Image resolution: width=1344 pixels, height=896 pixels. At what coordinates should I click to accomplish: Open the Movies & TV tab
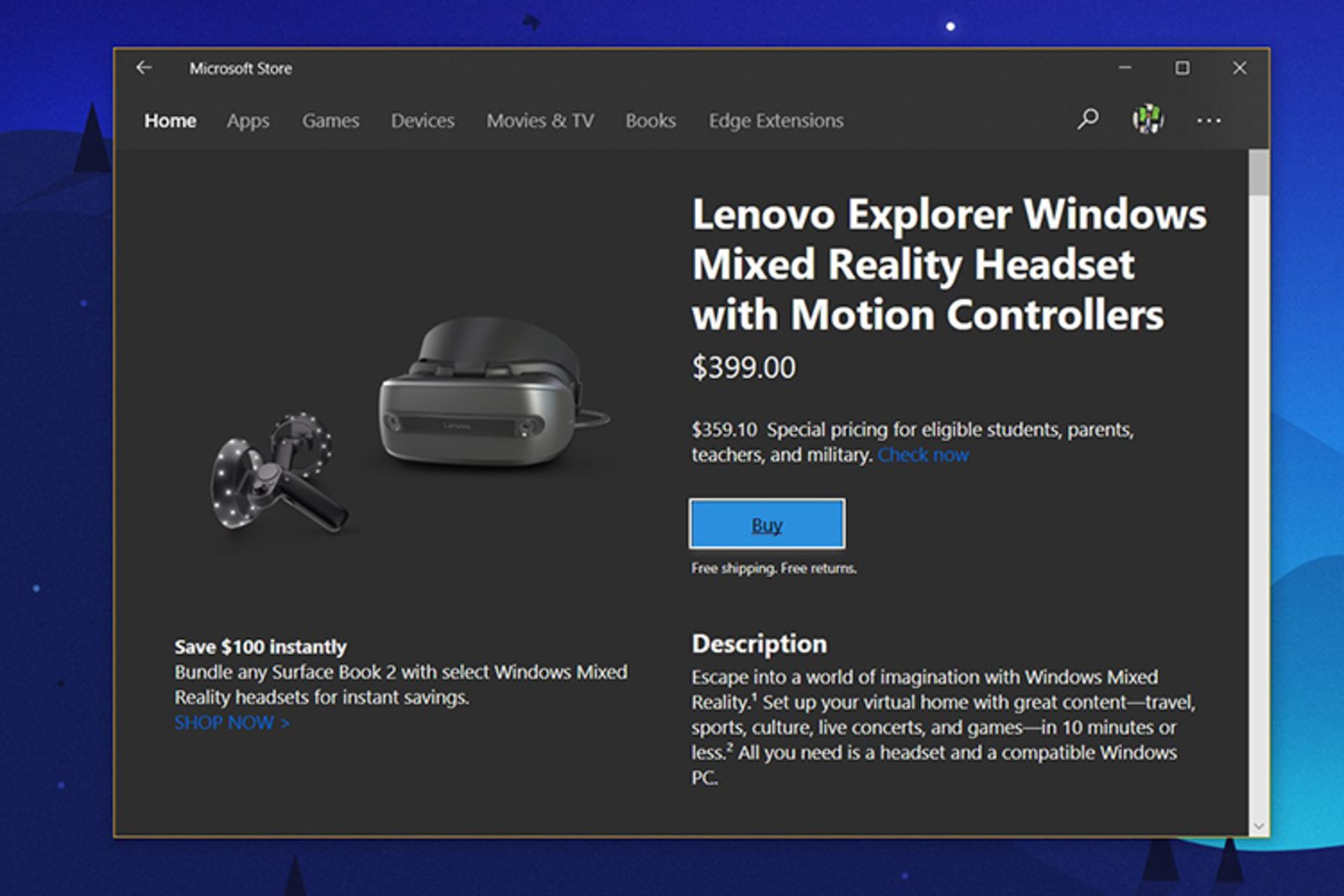coord(540,120)
